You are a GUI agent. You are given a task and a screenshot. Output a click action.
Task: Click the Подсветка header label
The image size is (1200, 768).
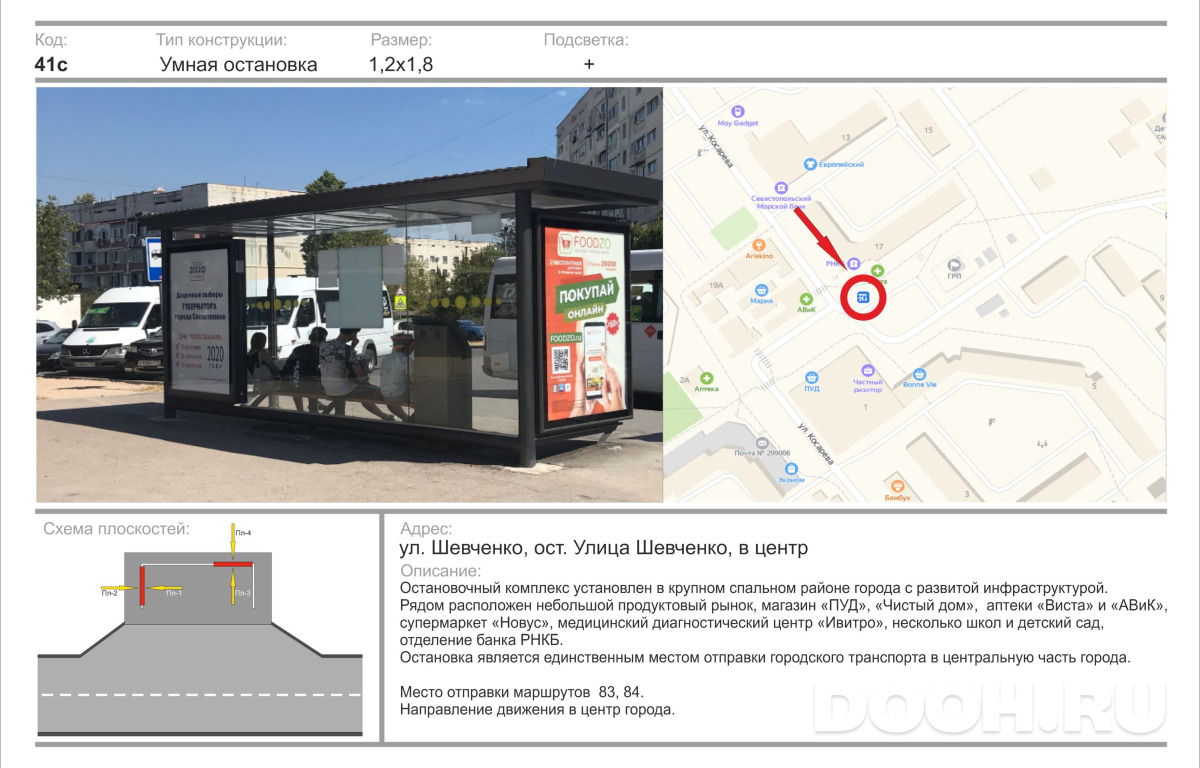[x=586, y=40]
